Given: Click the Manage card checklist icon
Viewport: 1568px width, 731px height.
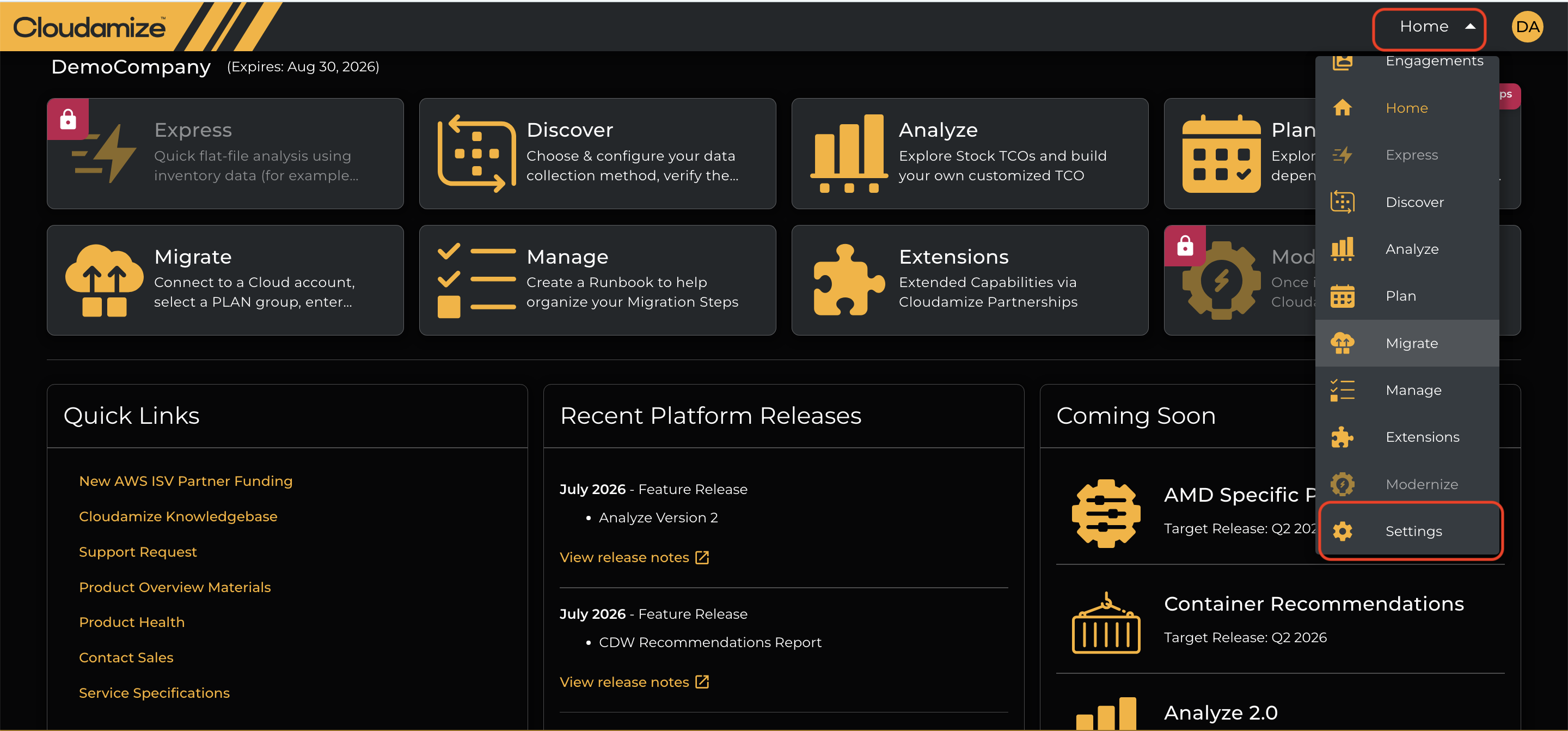Looking at the screenshot, I should [476, 280].
